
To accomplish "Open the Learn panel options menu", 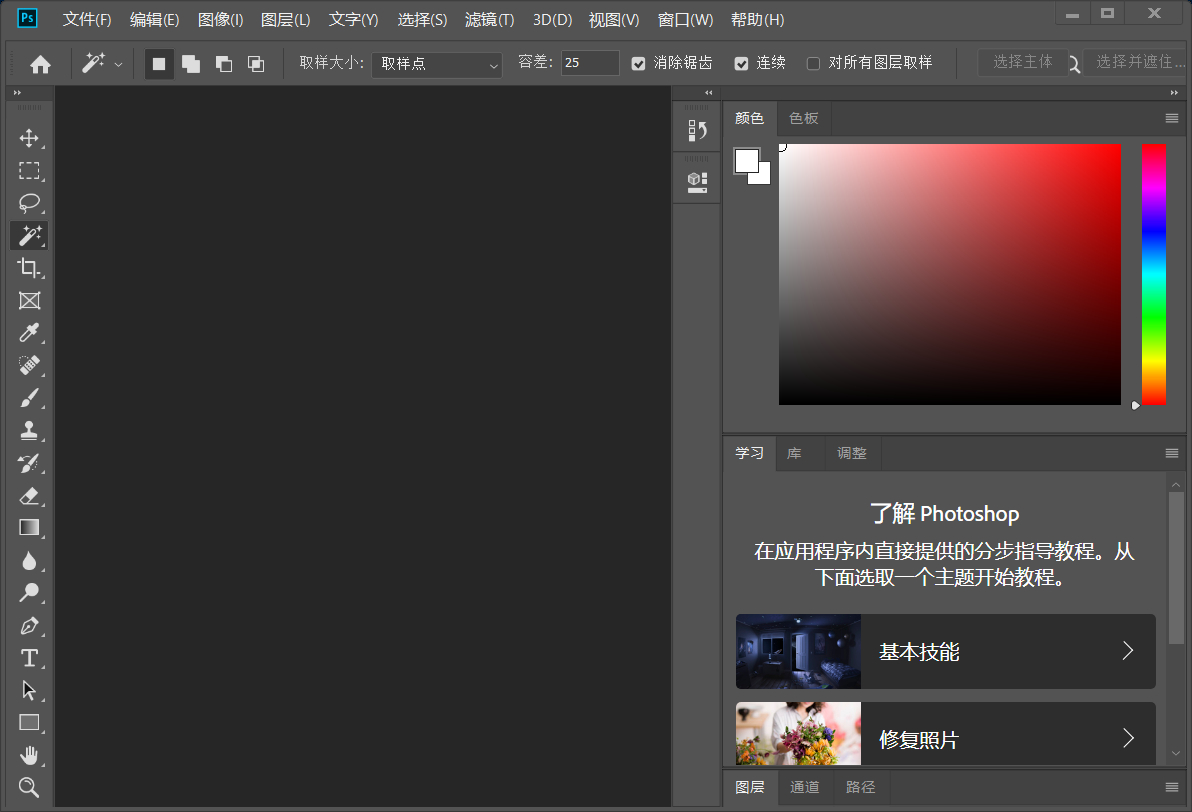I will pos(1171,453).
